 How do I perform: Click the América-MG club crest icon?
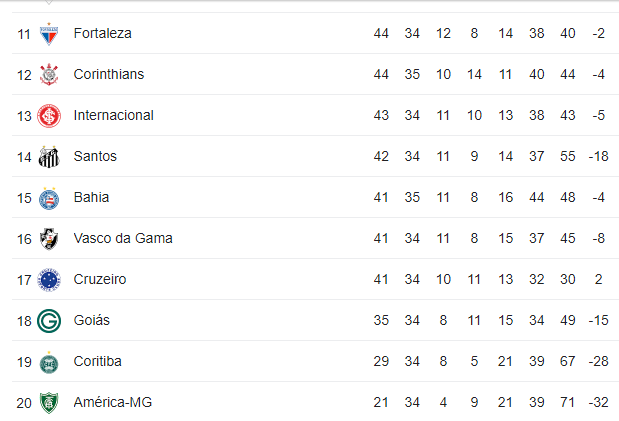tap(48, 403)
